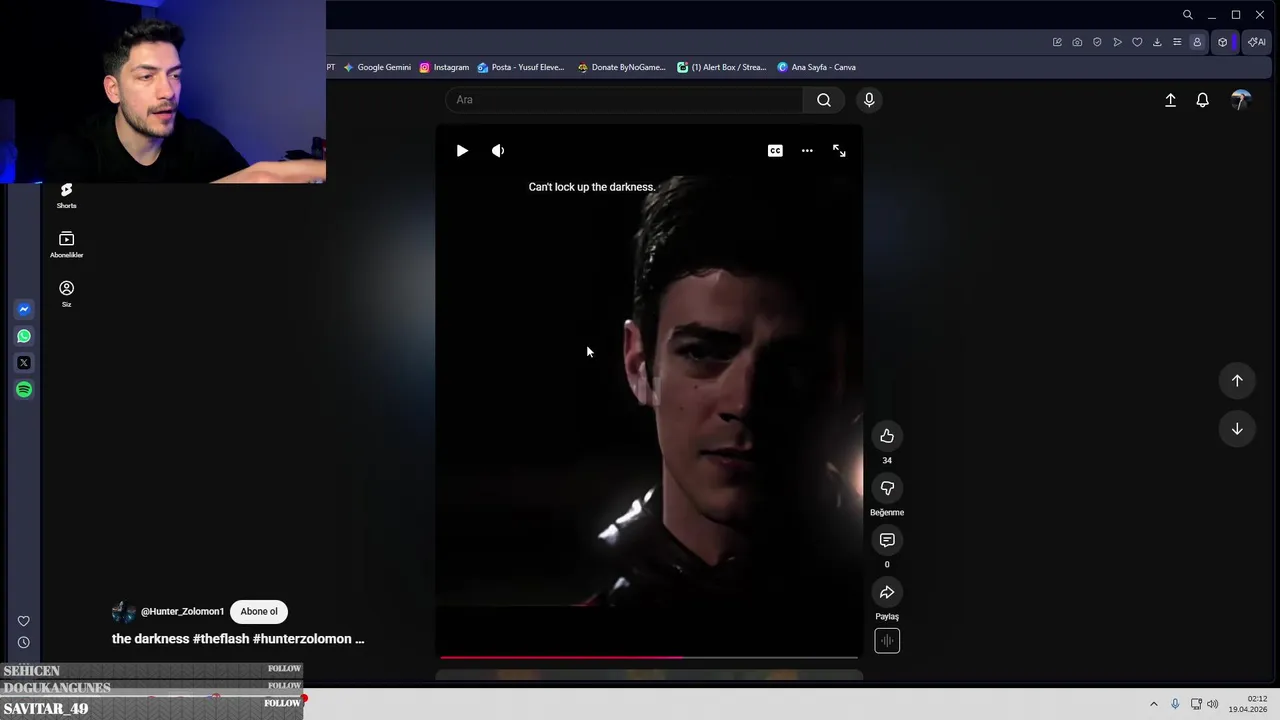Mute the Shorts video volume
1280x720 pixels.
click(x=498, y=151)
